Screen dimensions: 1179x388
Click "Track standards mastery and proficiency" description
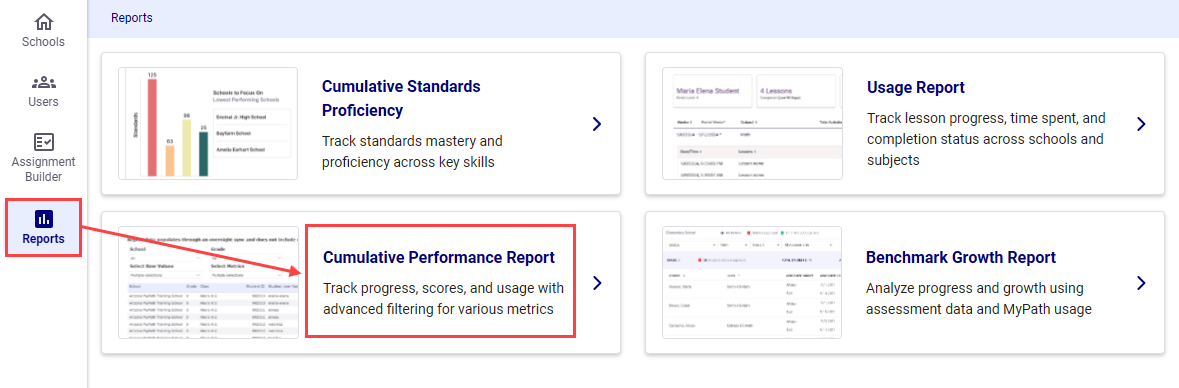click(412, 152)
